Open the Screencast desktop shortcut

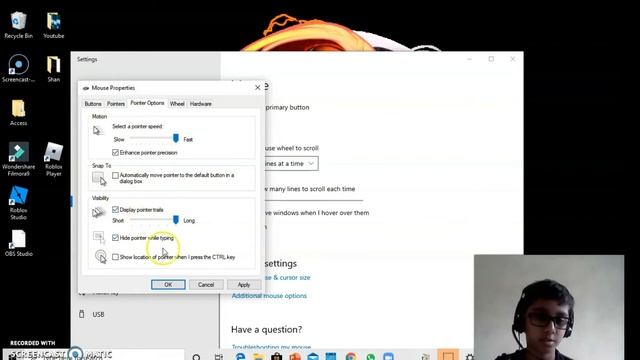[x=18, y=68]
